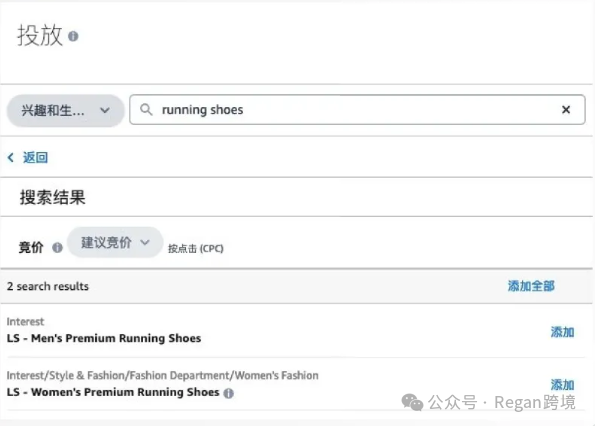This screenshot has width=595, height=426.
Task: Expand the 建议竞价 bid dropdown
Action: (115, 242)
